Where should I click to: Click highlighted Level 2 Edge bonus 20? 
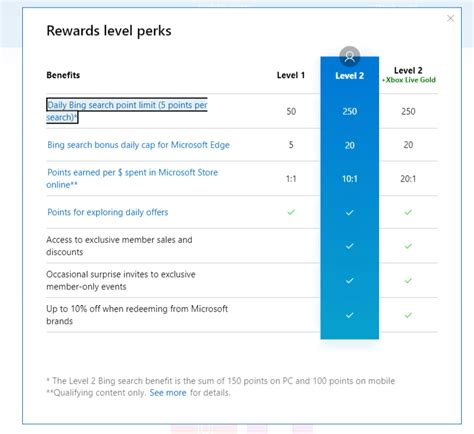350,145
